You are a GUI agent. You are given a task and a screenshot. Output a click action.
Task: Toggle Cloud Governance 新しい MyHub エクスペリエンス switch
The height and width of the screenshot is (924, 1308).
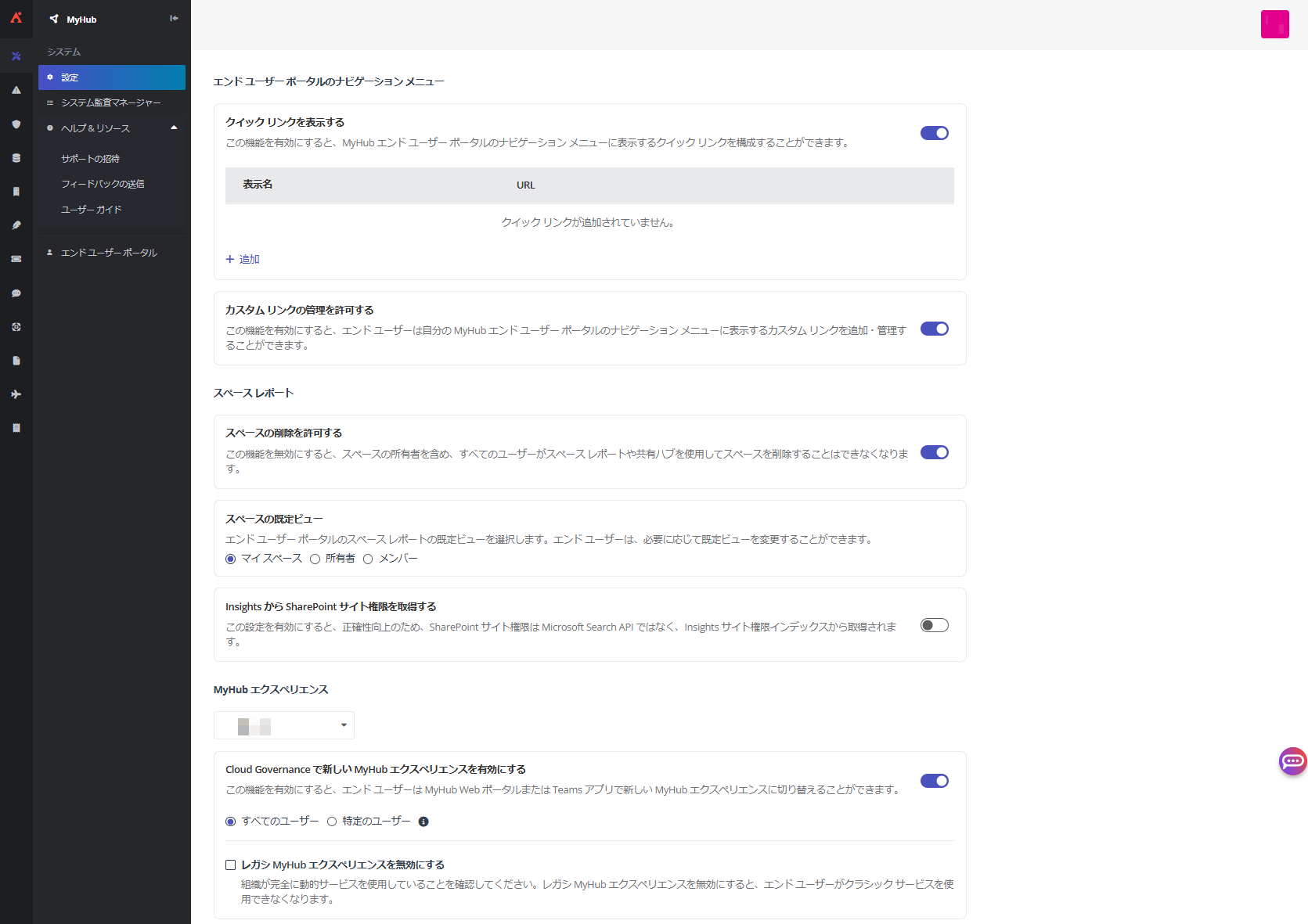(934, 781)
